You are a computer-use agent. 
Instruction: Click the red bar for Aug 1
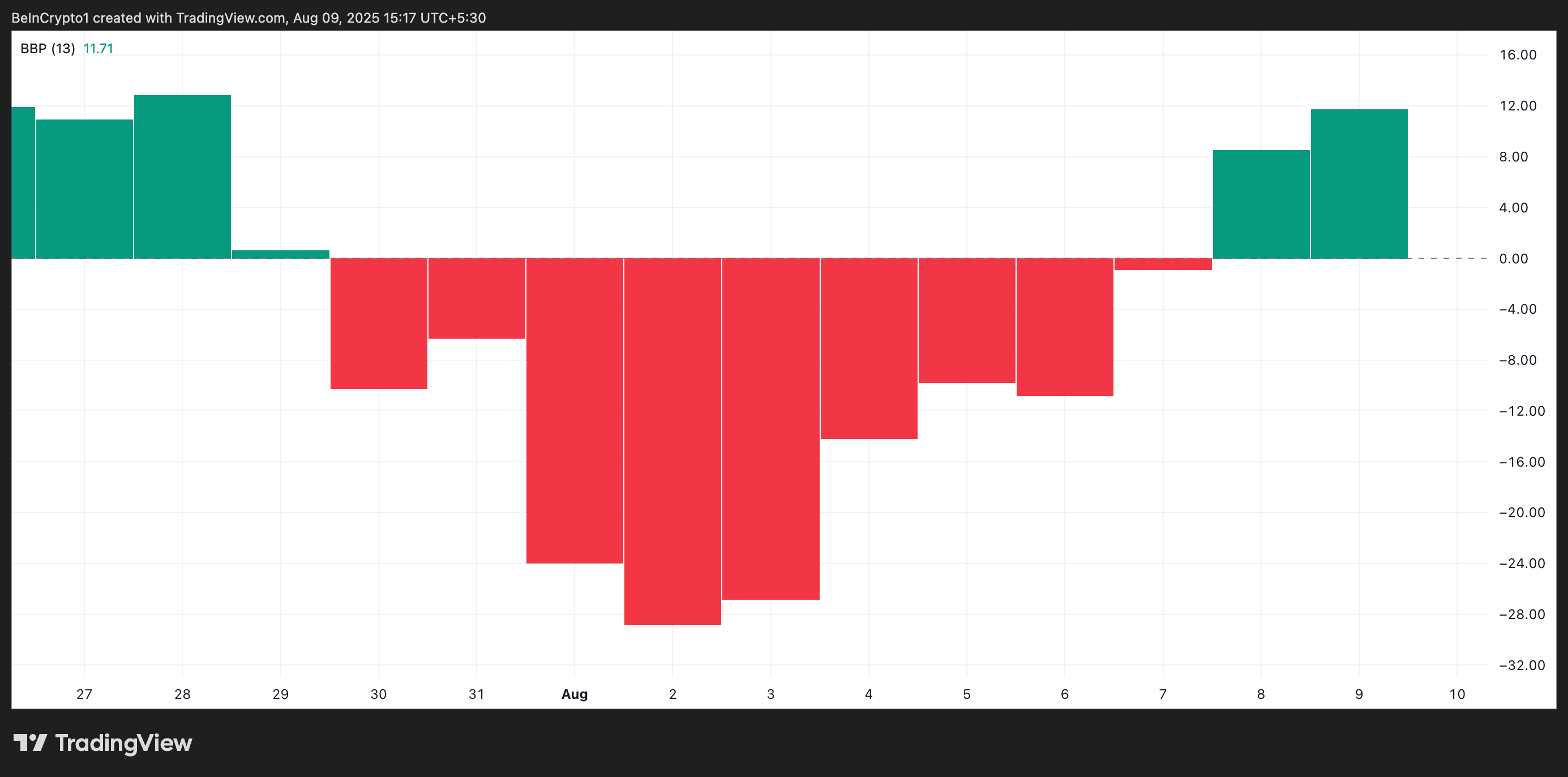(x=575, y=411)
